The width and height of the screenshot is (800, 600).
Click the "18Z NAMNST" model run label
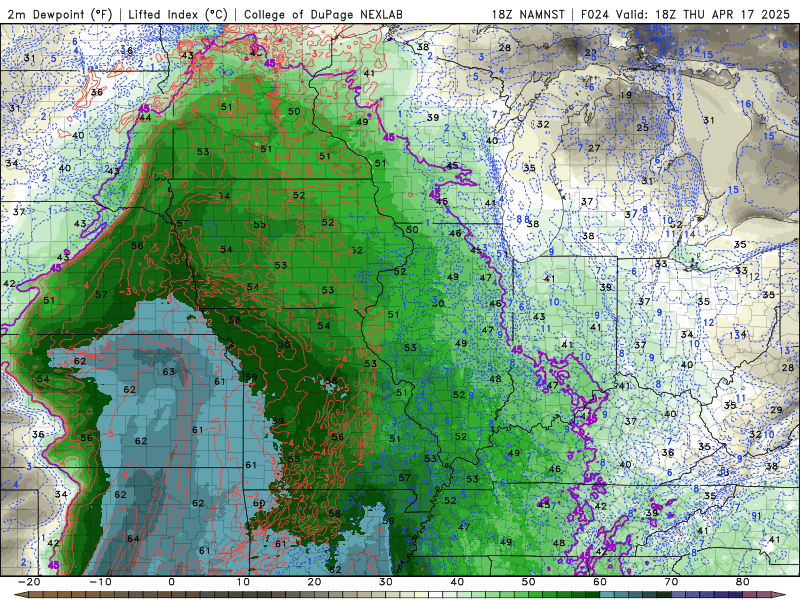click(x=528, y=14)
